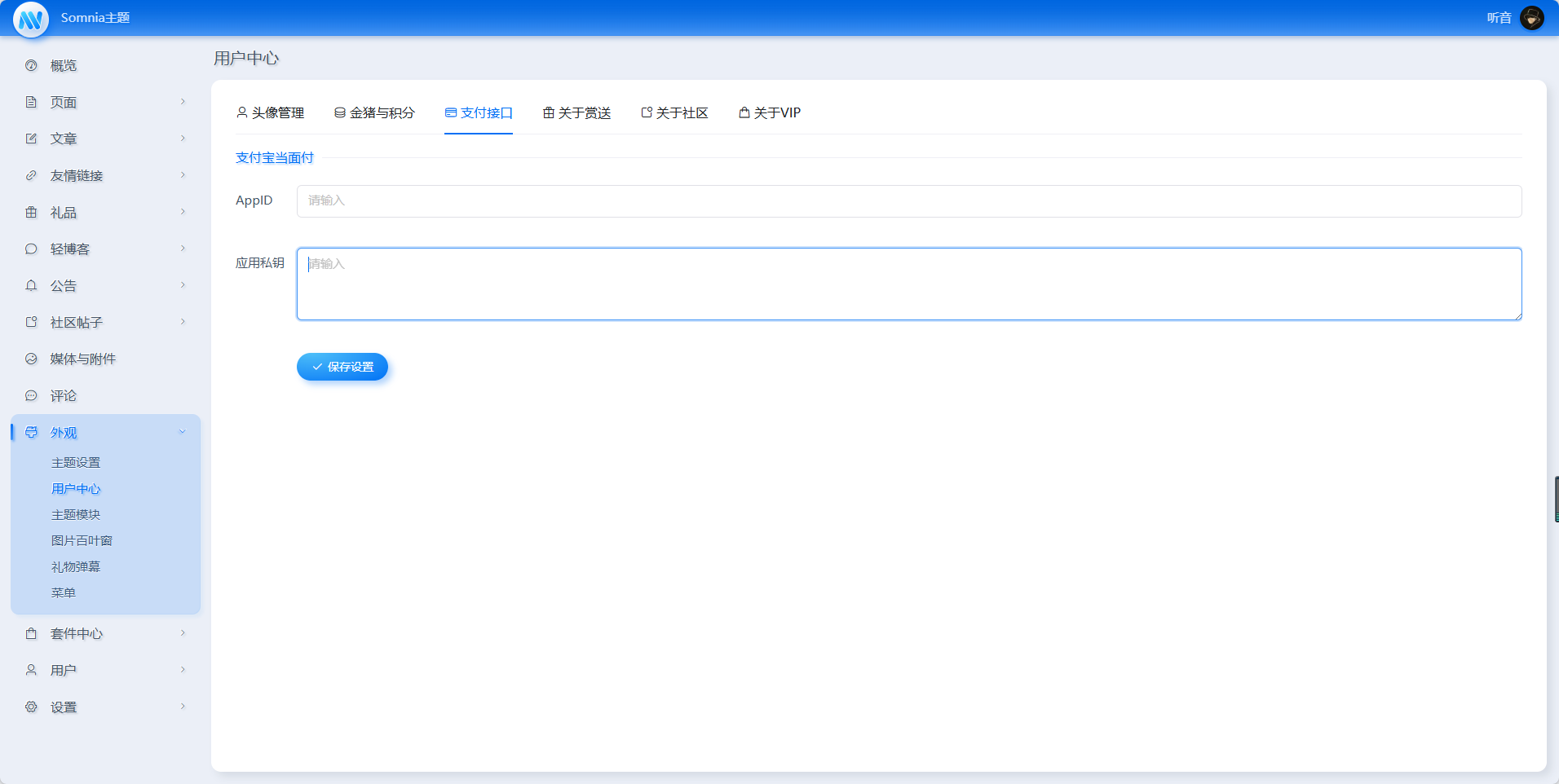This screenshot has width=1559, height=784.
Task: Click the 保存设置 save button
Action: point(342,367)
